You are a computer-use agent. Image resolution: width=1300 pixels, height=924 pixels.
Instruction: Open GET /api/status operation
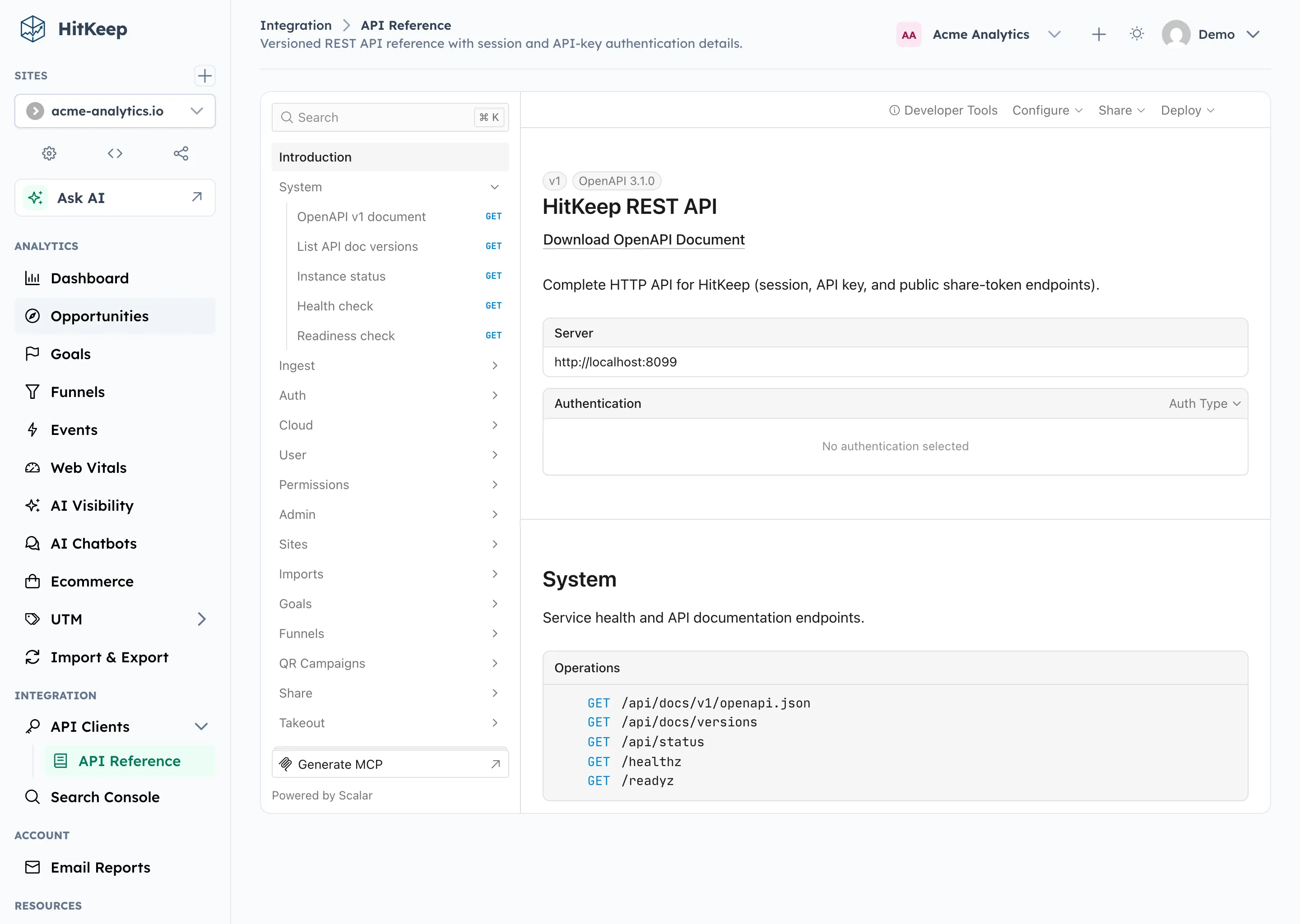tap(645, 742)
